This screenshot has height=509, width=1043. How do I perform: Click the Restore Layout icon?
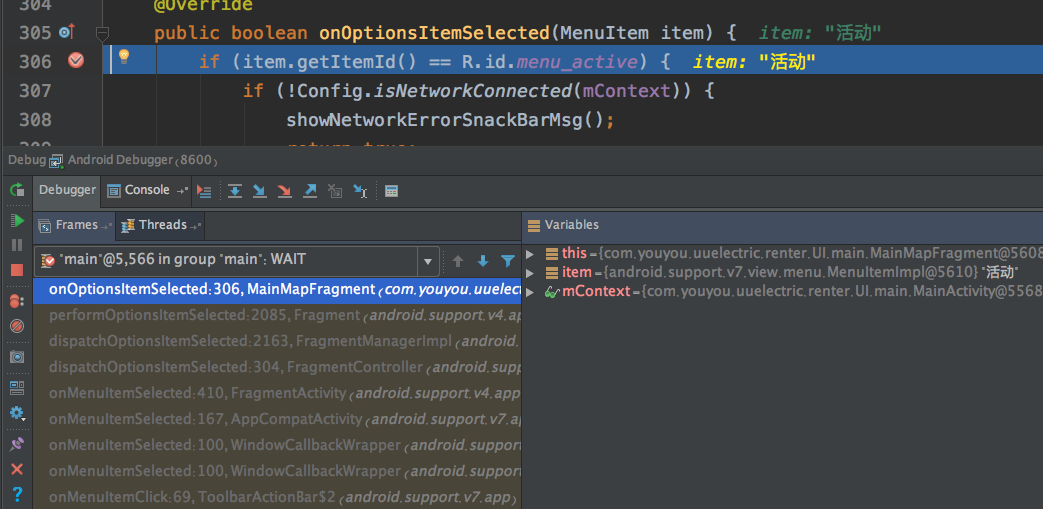point(17,387)
